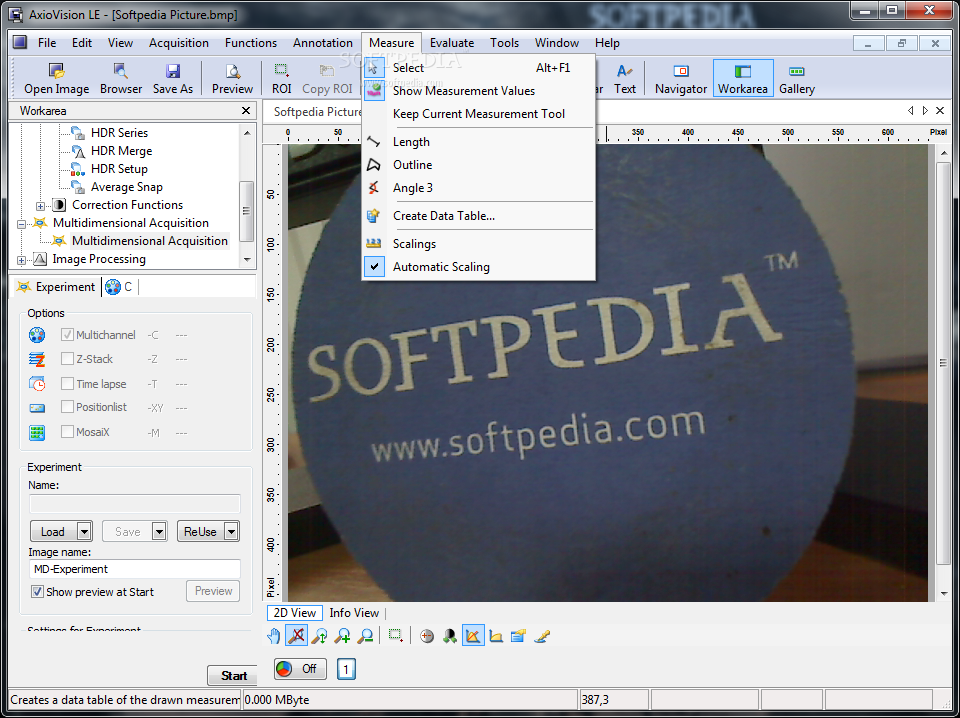The width and height of the screenshot is (960, 718).
Task: Click the previous document tab arrow
Action: coord(910,111)
